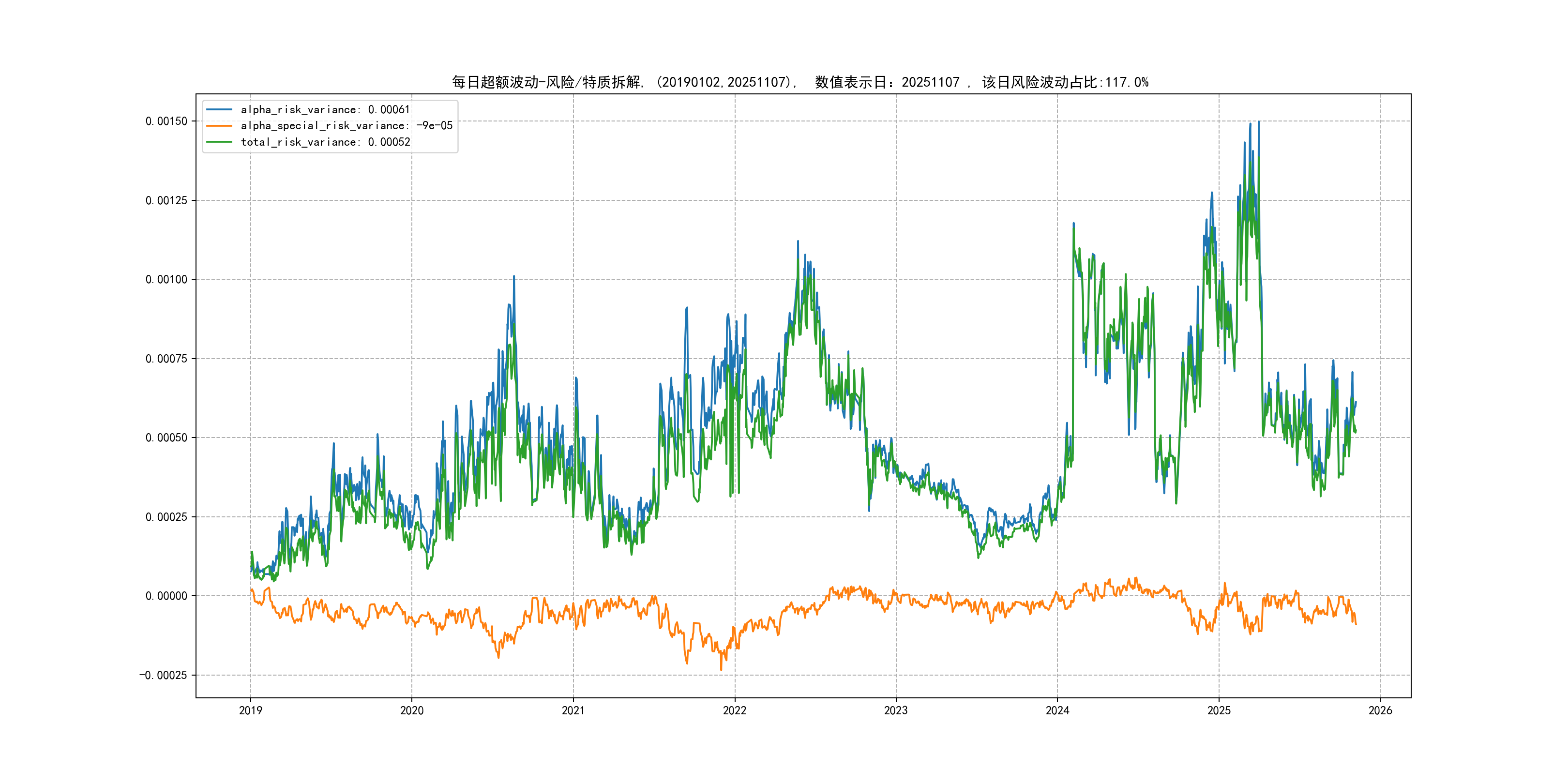
Task: Click the 0.00050 y-axis tick label
Action: 166,437
